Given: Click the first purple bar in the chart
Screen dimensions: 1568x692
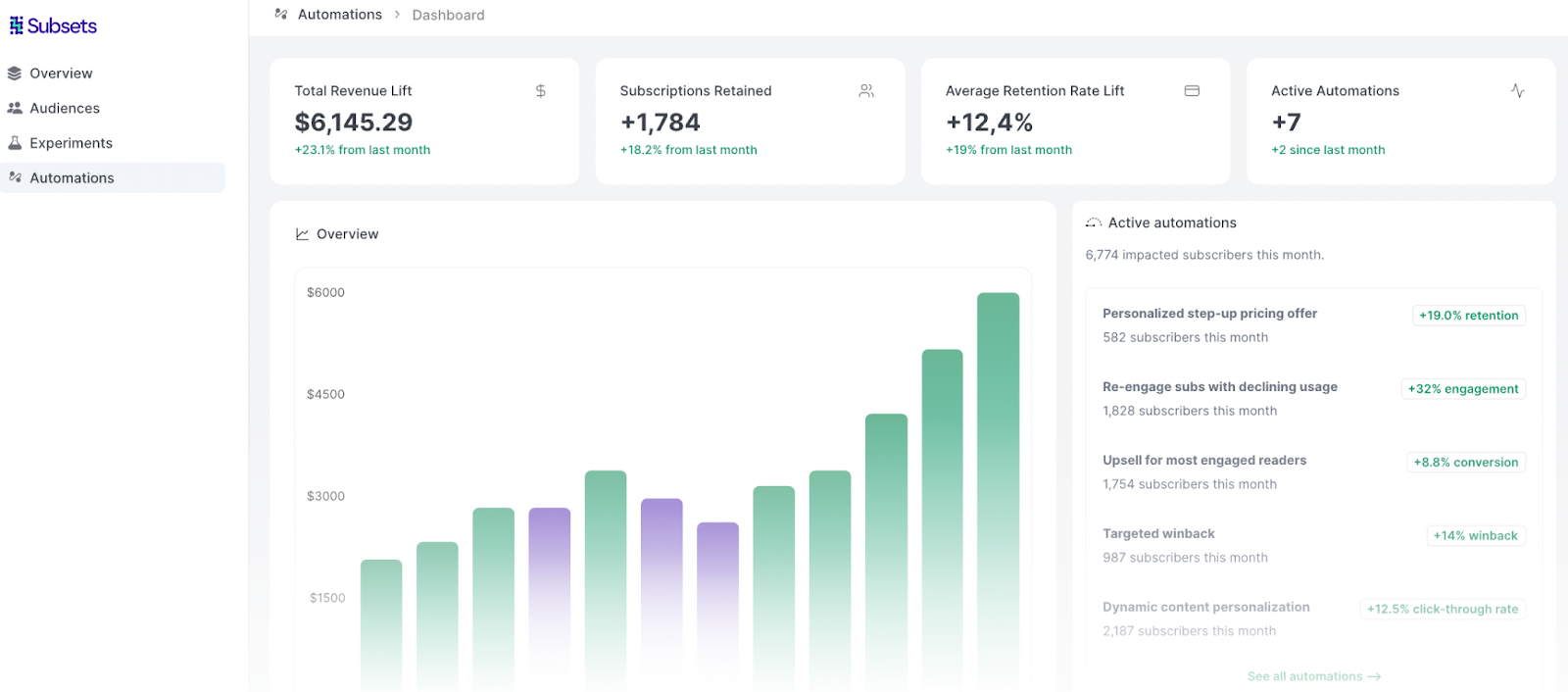Looking at the screenshot, I should pos(550,598).
